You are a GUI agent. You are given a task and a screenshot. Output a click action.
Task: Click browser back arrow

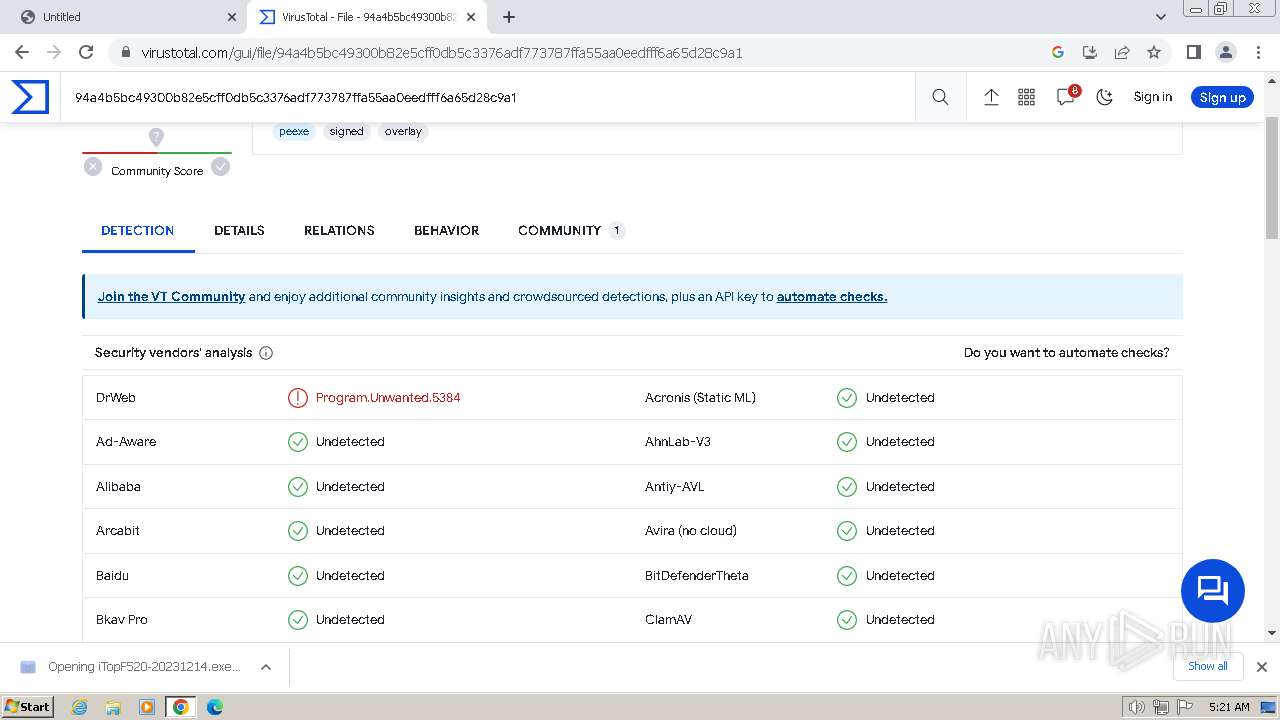click(x=22, y=52)
